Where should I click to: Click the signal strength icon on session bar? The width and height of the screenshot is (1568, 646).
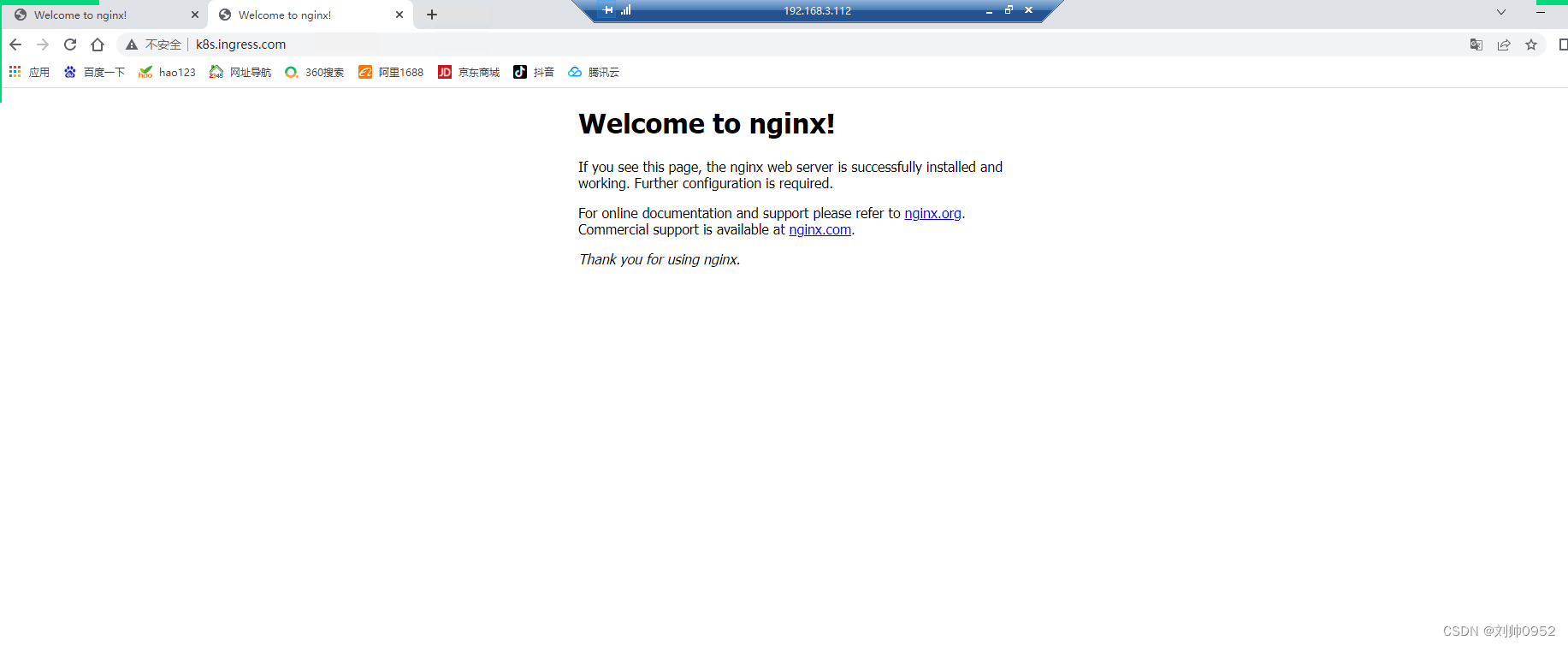pos(626,10)
